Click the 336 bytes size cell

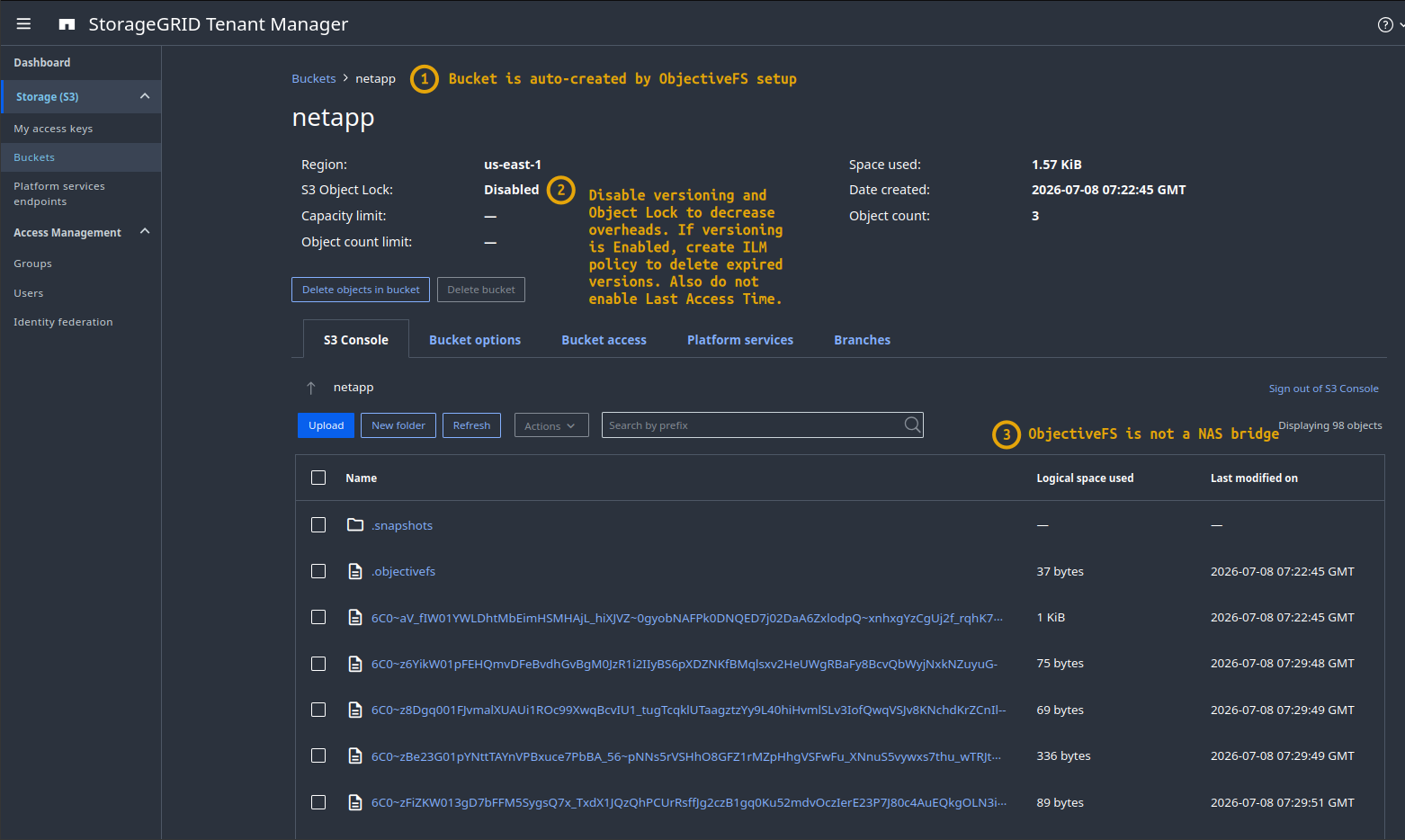coord(1063,755)
